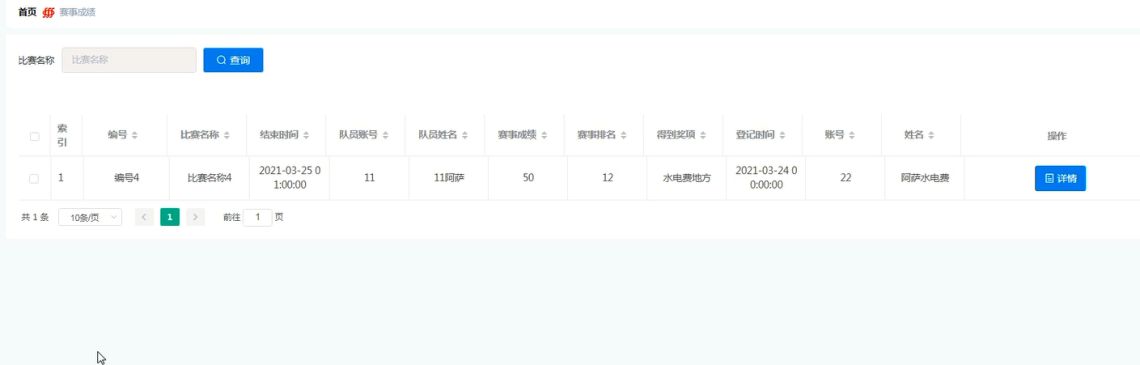
Task: Click the 赛事成绩 breadcrumb item
Action: (78, 12)
